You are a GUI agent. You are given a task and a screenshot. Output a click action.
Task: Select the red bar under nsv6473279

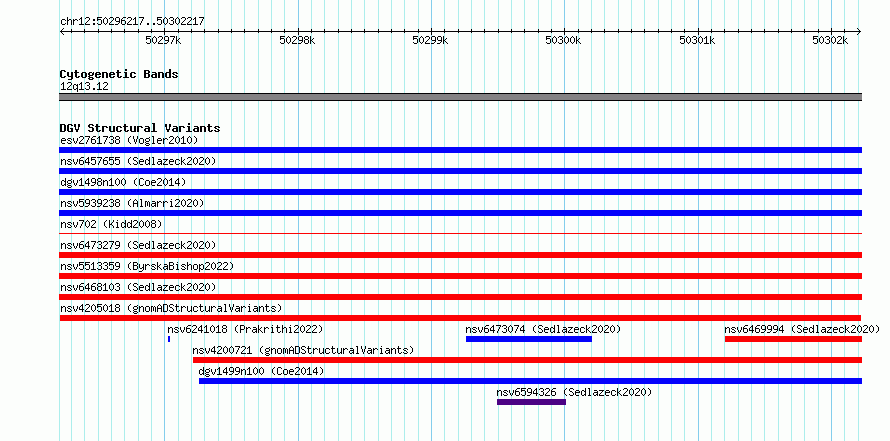460,255
